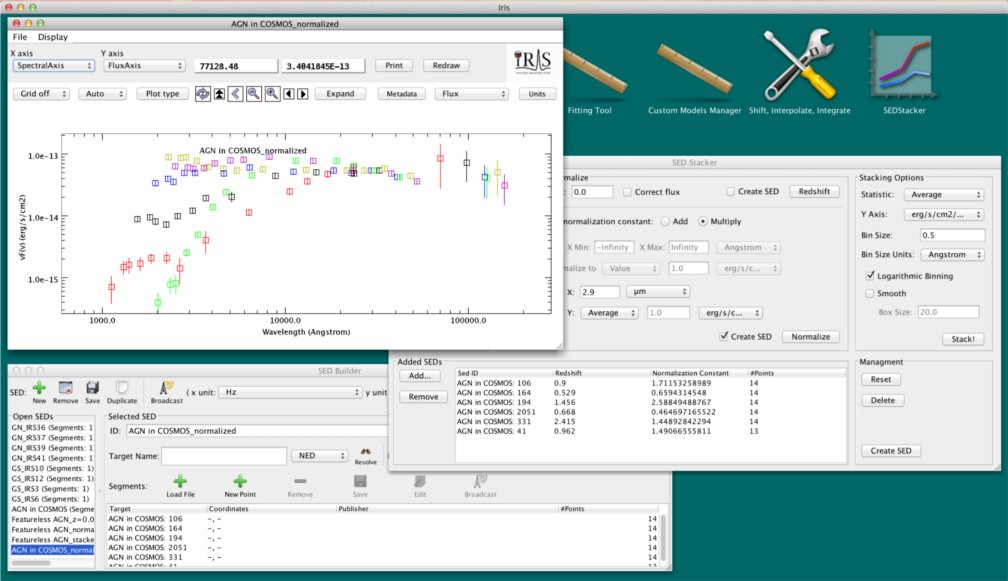This screenshot has height=581, width=1008.
Task: Click the IRIS logo in the plot window
Action: pos(532,62)
